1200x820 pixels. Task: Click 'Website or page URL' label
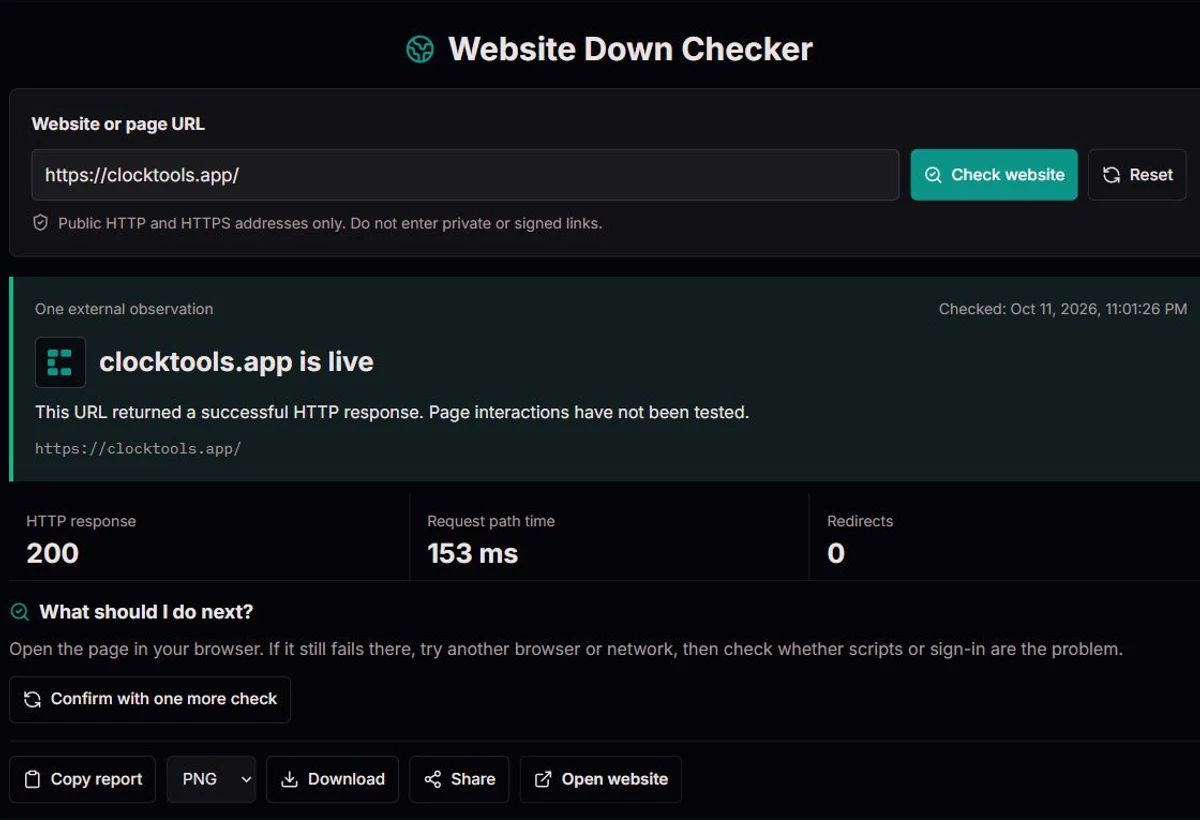click(118, 124)
